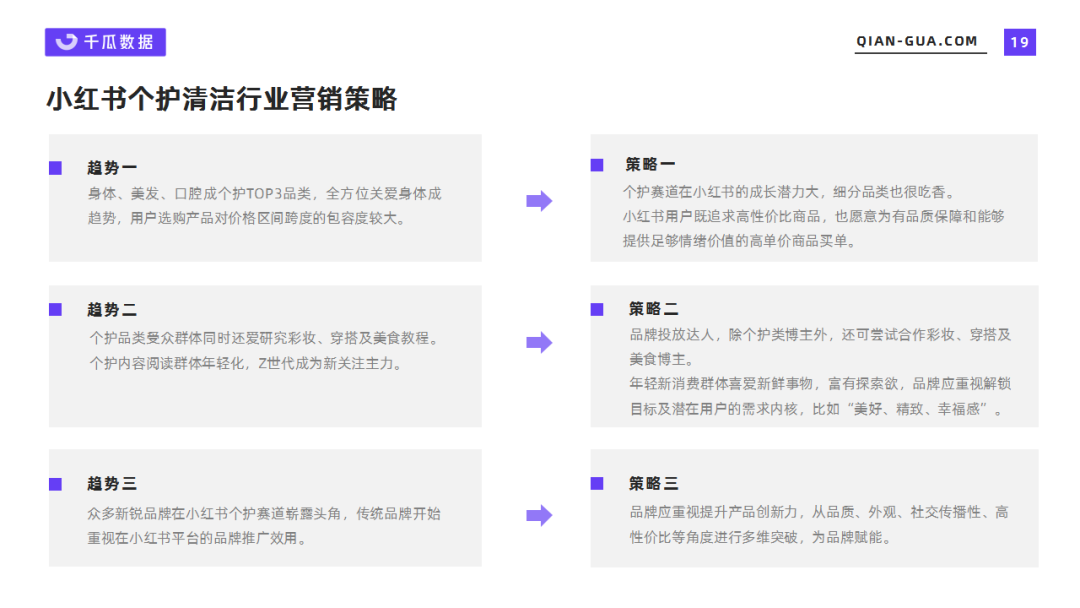Click the slide title 小红书个护清洁行业营销策略
The width and height of the screenshot is (1080, 608).
click(x=221, y=99)
